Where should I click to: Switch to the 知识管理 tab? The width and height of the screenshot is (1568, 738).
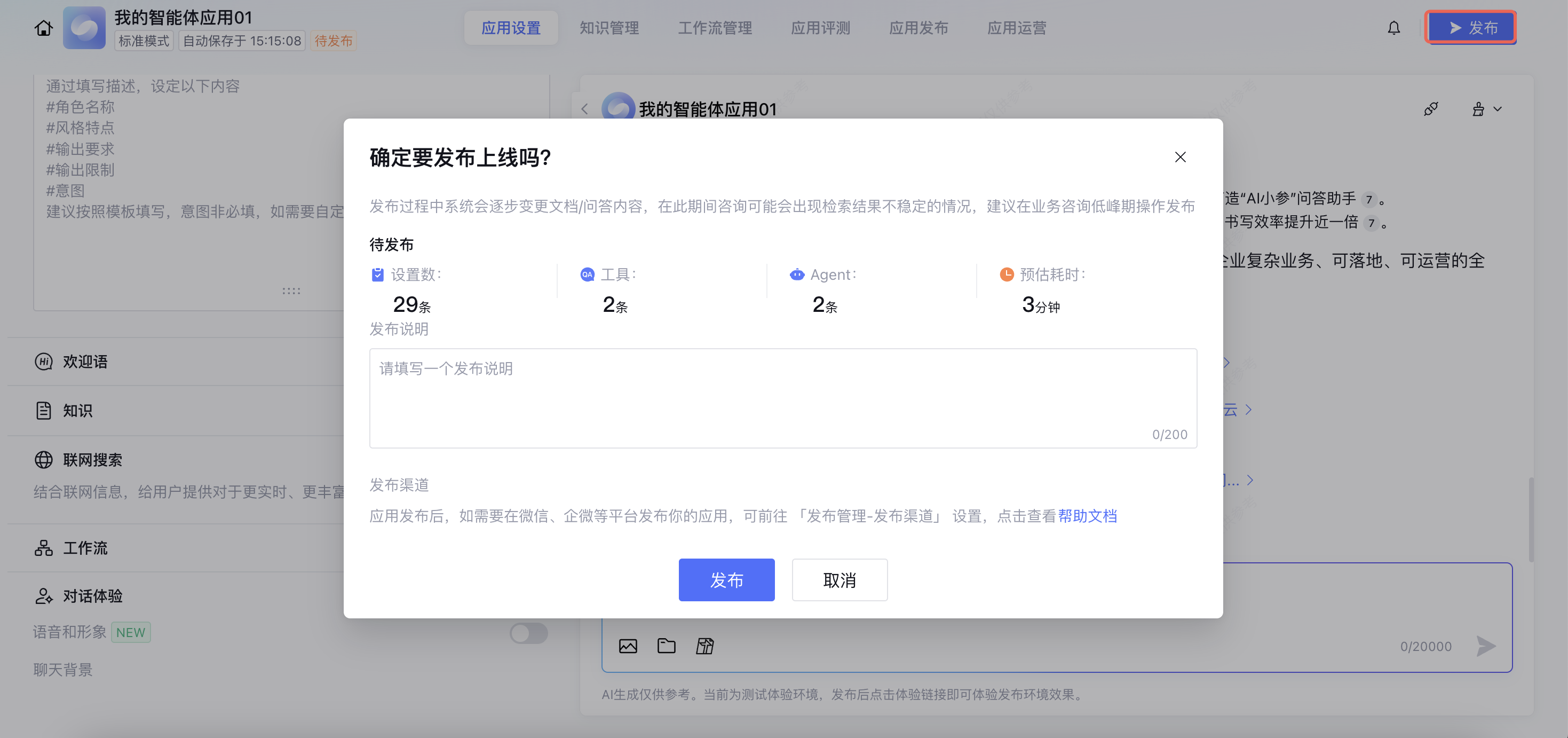tap(609, 28)
